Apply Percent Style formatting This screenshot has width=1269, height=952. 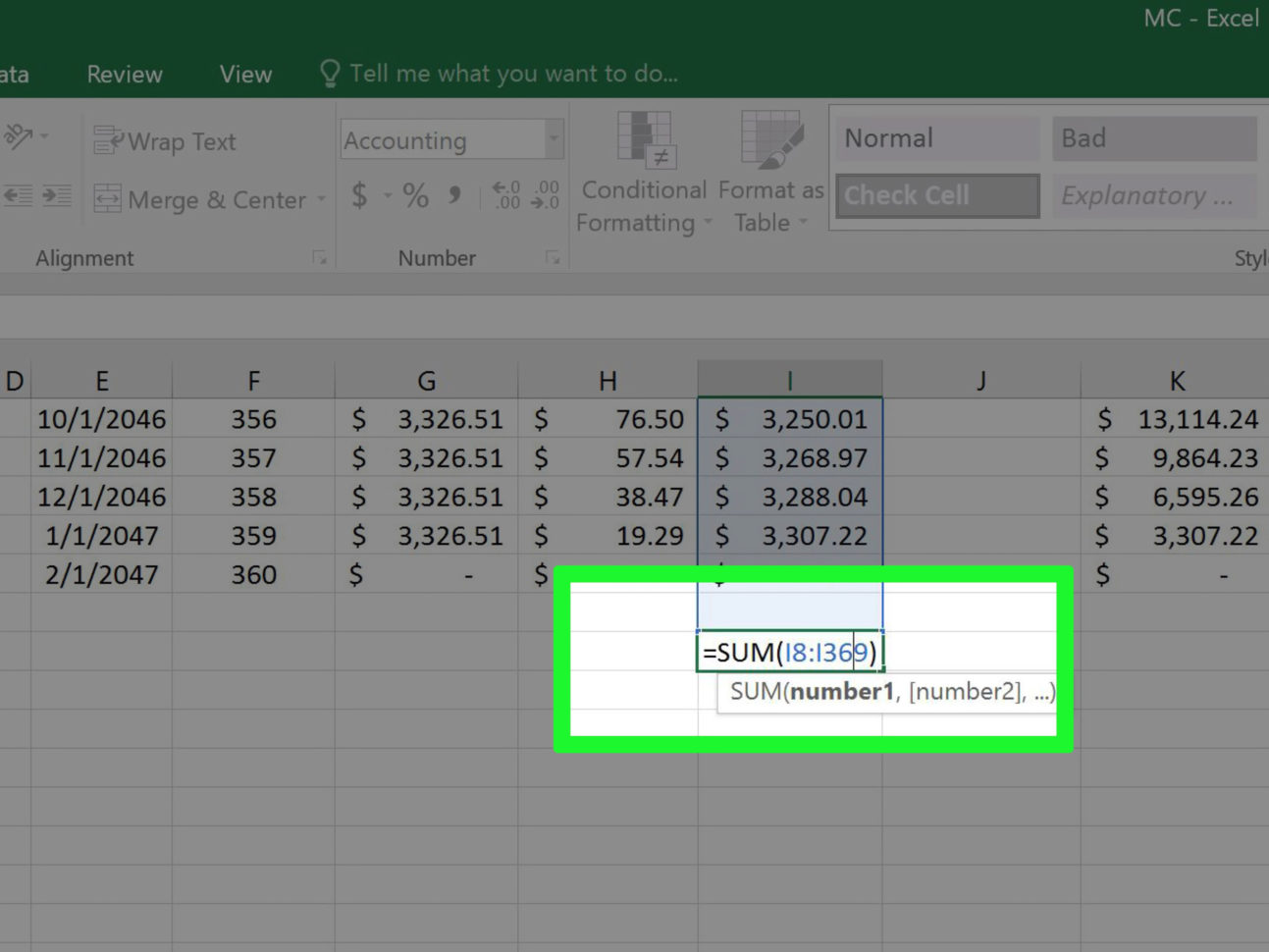click(x=414, y=195)
